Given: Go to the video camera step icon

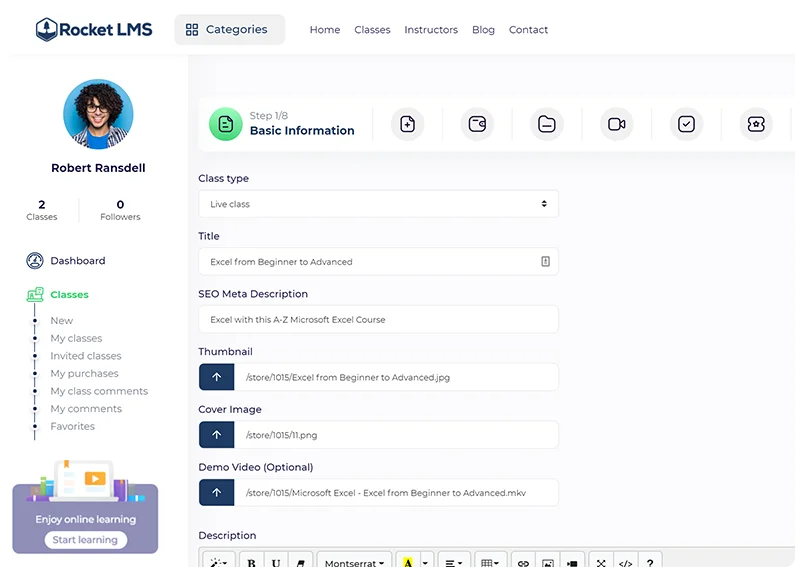Looking at the screenshot, I should 616,124.
